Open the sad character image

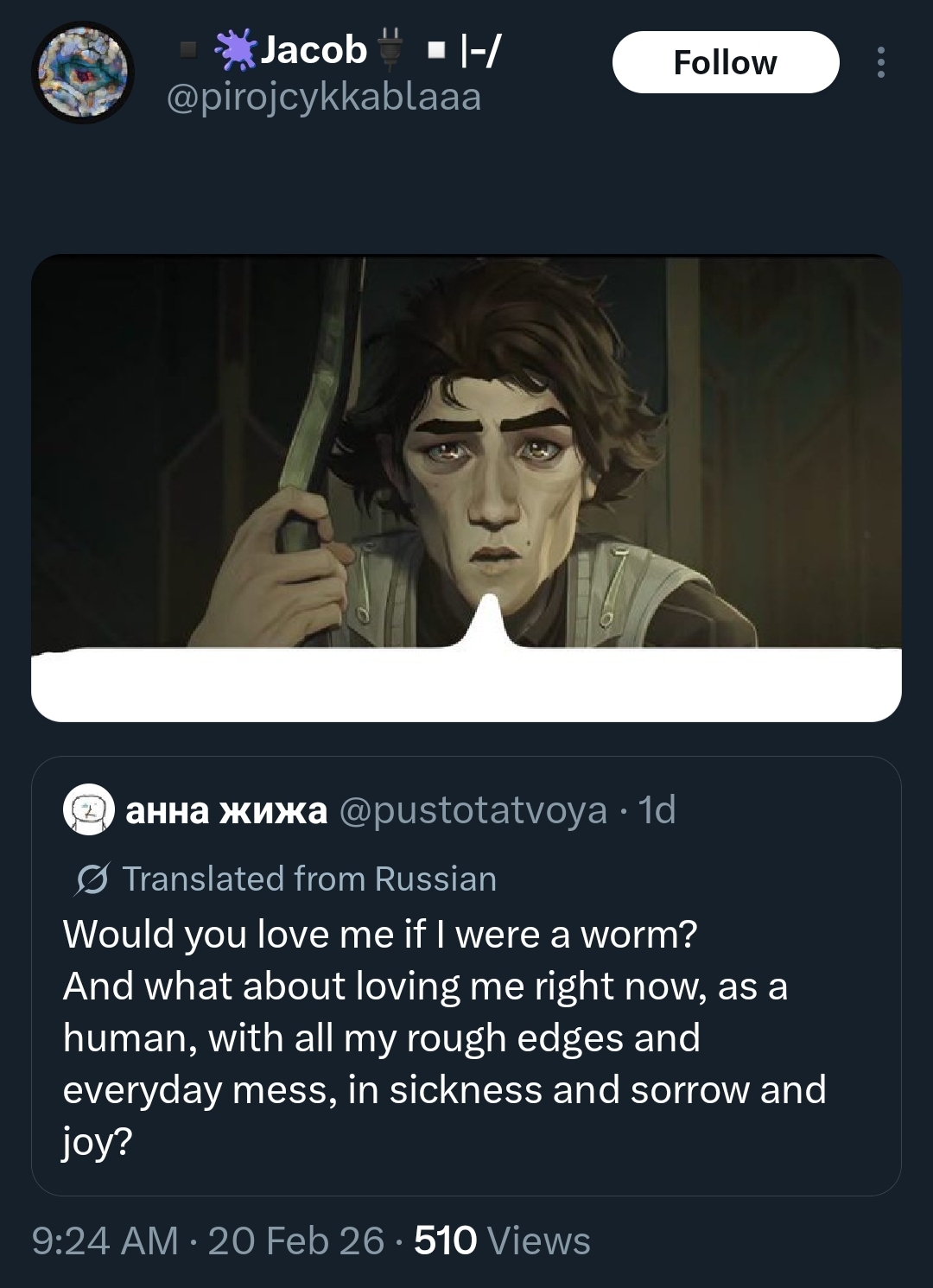[466, 449]
